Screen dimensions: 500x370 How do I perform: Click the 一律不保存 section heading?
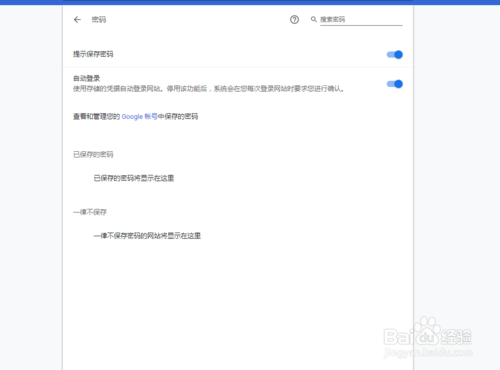(90, 212)
